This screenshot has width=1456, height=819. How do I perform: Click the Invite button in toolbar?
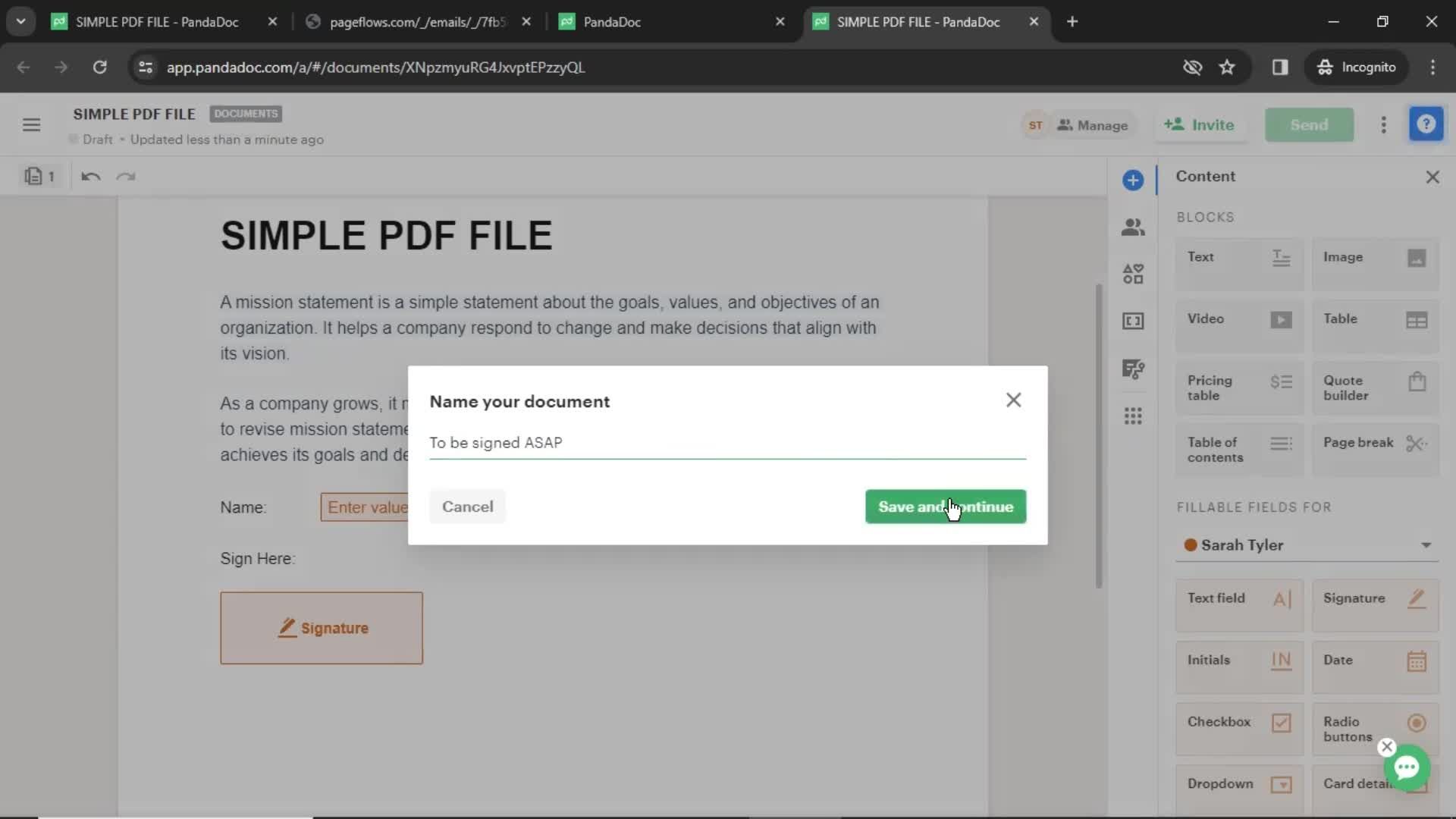pyautogui.click(x=1200, y=124)
